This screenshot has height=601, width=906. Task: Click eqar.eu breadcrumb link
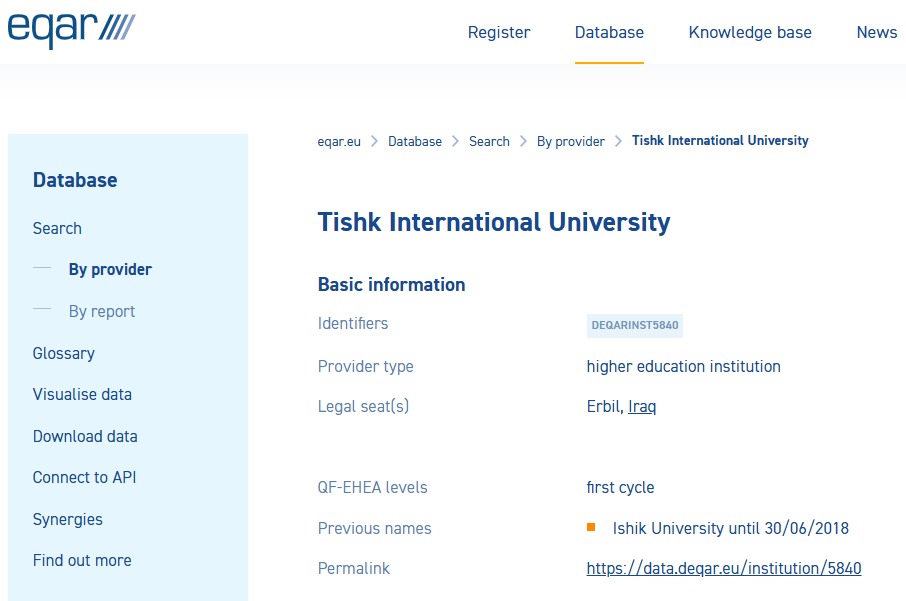[x=339, y=141]
